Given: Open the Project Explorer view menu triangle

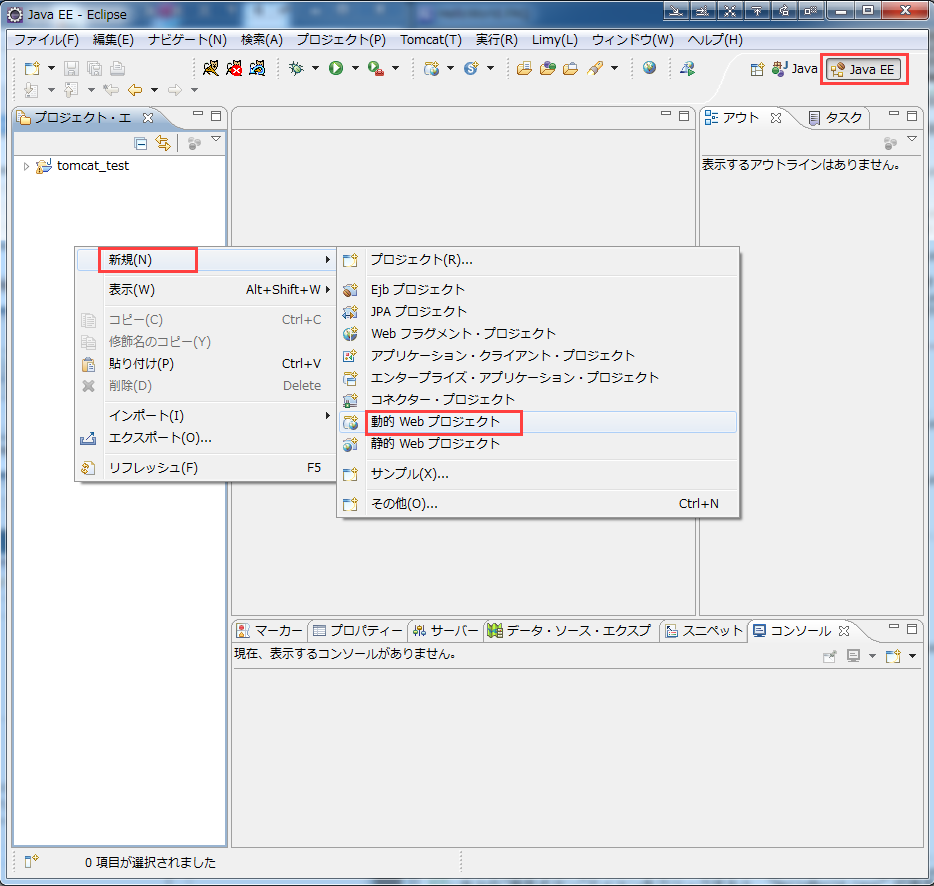Looking at the screenshot, I should coord(215,140).
